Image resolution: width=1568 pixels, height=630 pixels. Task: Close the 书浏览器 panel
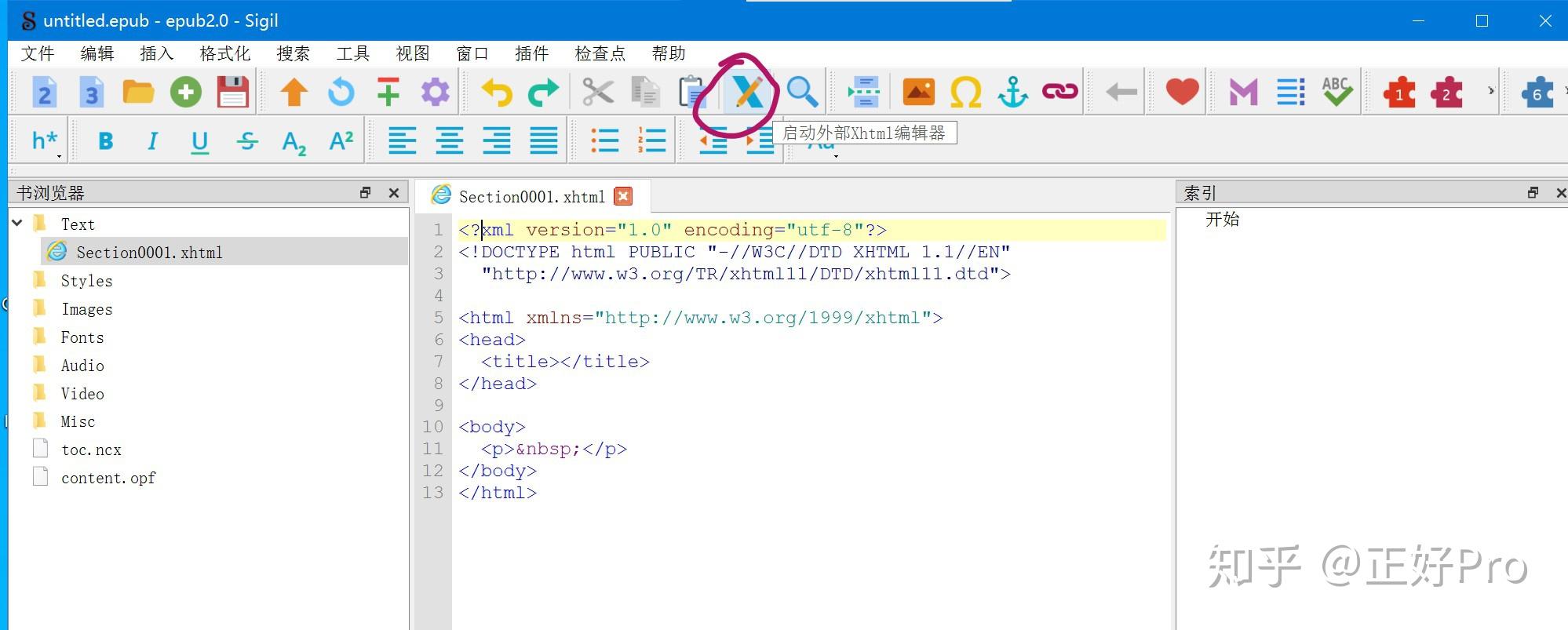(394, 193)
